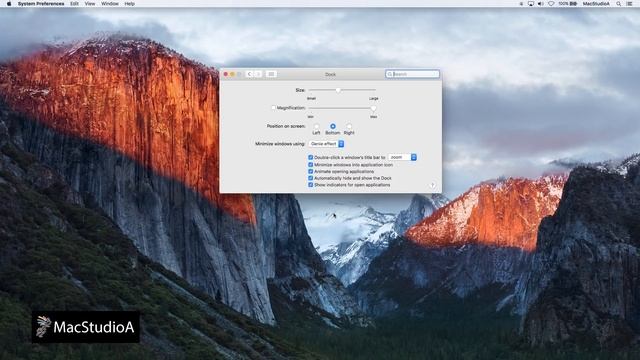Image resolution: width=640 pixels, height=360 pixels.
Task: Toggle Show indicators for open applications
Action: click(311, 185)
